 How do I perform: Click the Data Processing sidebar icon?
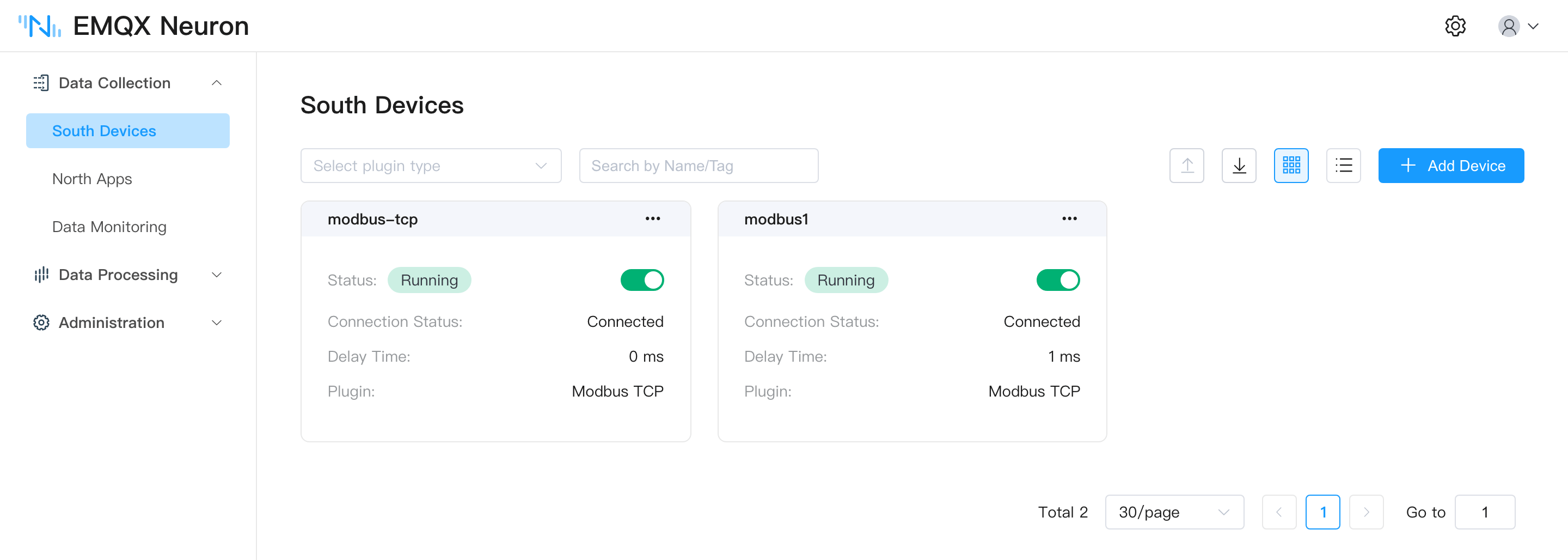coord(41,275)
